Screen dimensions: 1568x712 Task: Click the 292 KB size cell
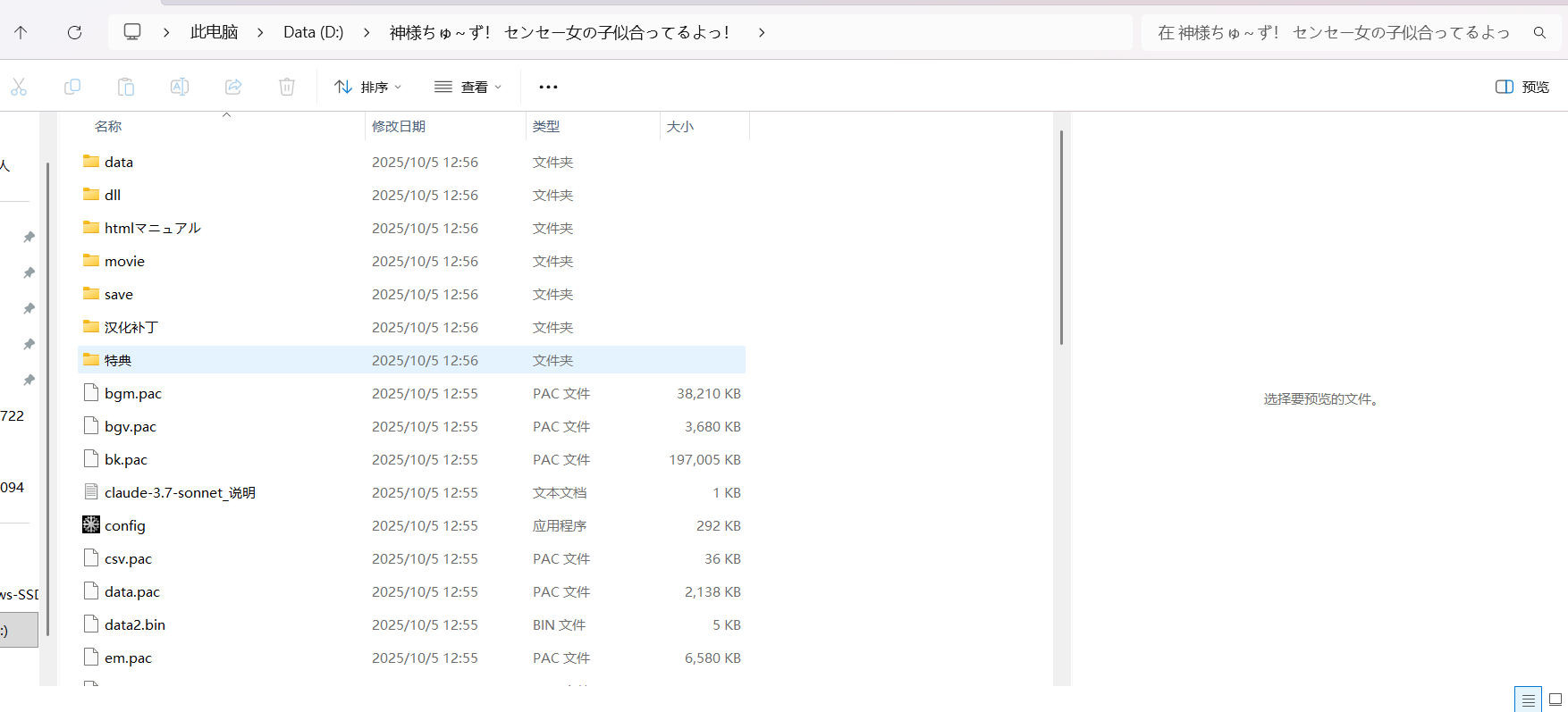coord(719,525)
